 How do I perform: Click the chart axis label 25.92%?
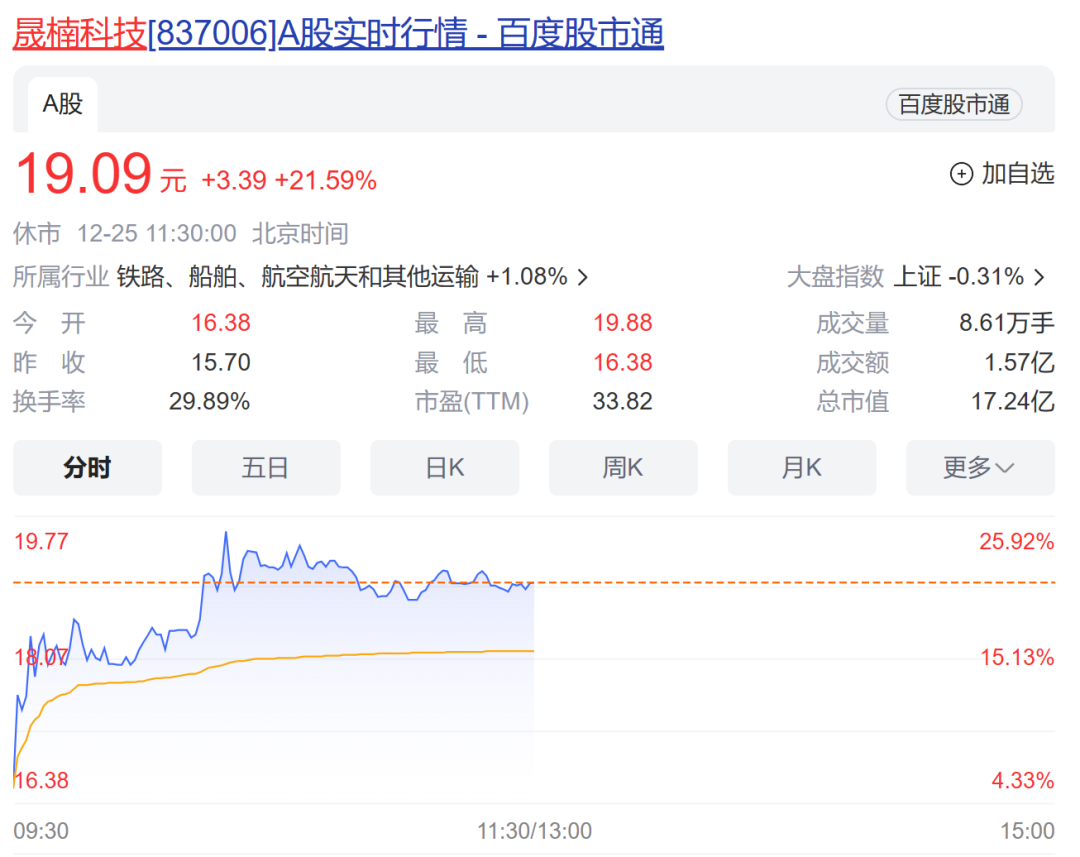click(1017, 541)
